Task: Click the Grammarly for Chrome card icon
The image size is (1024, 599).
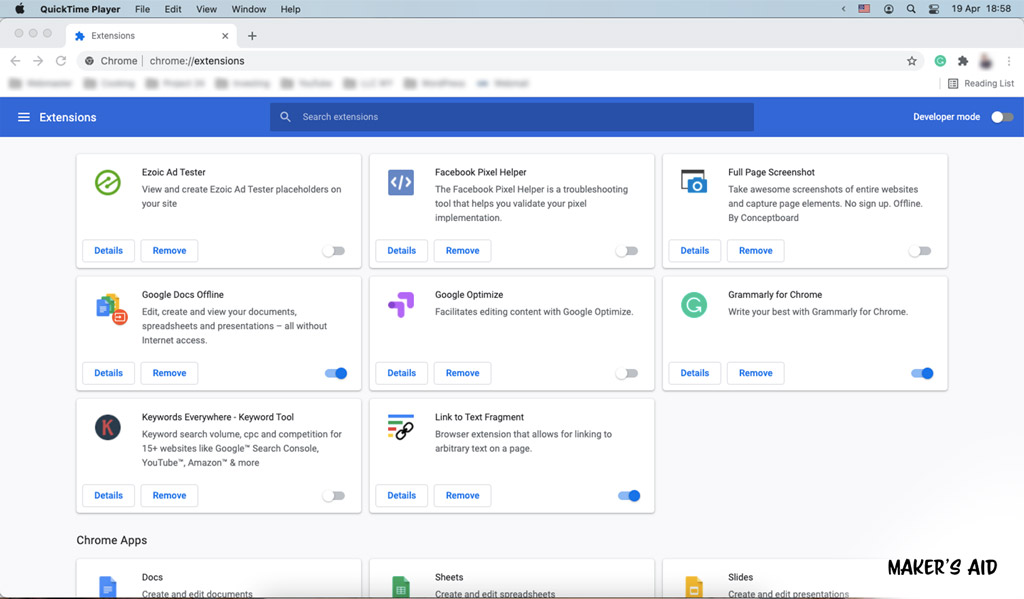Action: click(x=694, y=305)
